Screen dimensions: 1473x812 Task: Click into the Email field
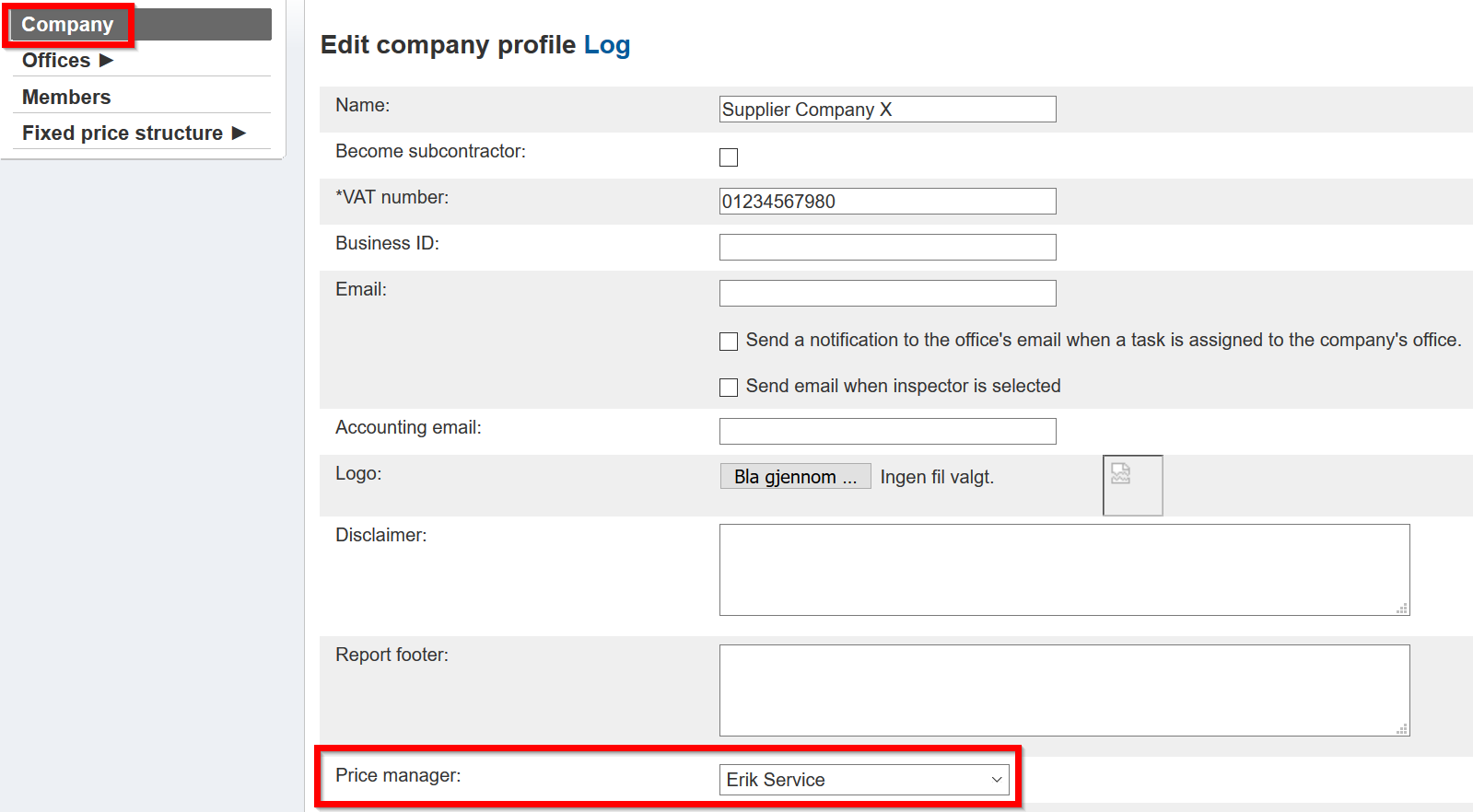pos(886,293)
